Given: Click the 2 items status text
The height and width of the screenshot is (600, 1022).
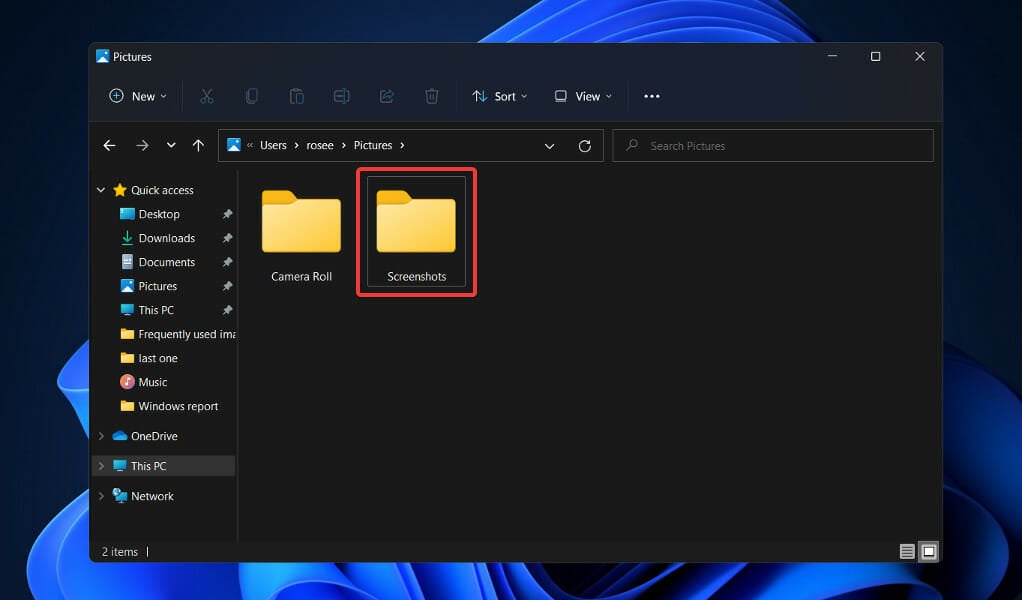Looking at the screenshot, I should pos(120,552).
